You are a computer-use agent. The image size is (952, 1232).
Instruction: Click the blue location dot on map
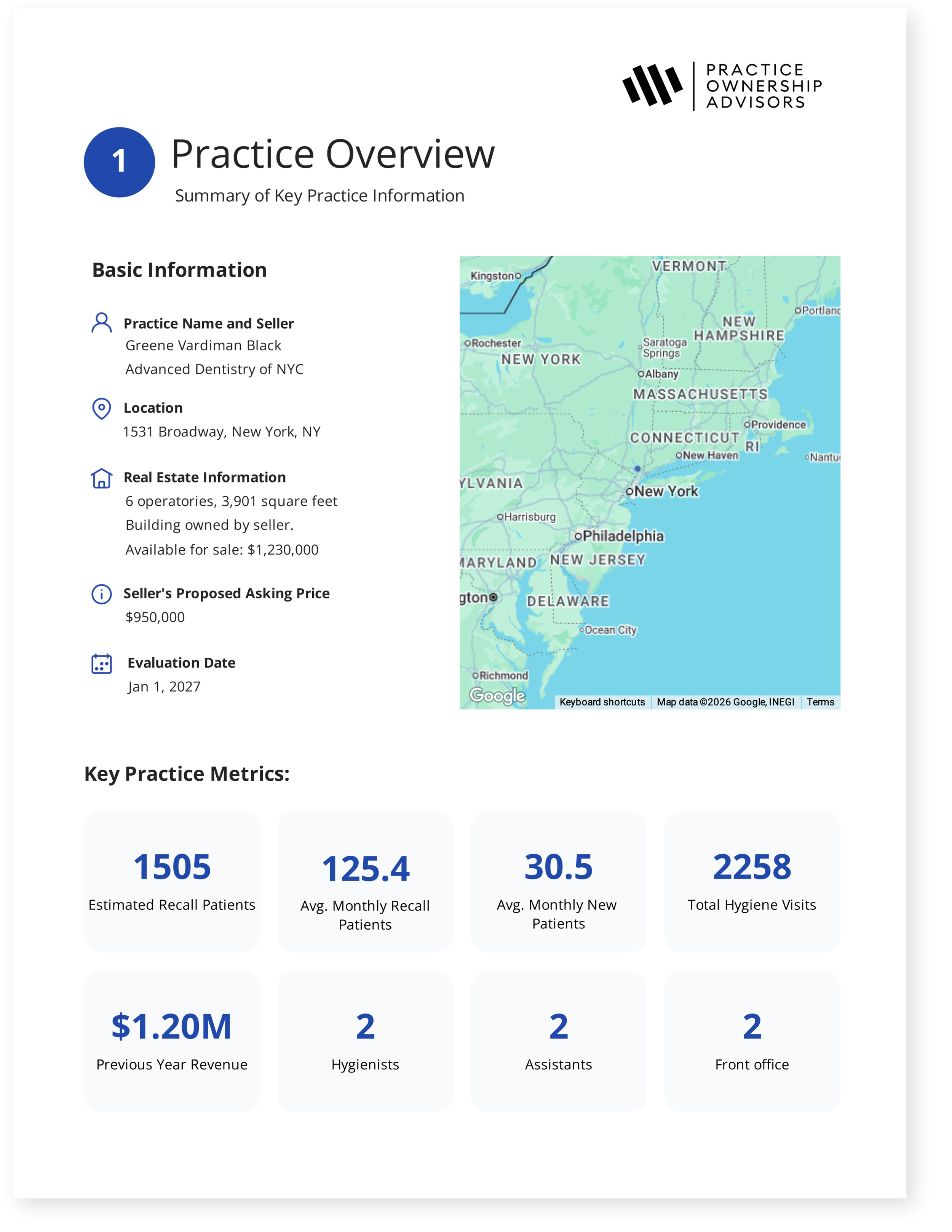[637, 469]
